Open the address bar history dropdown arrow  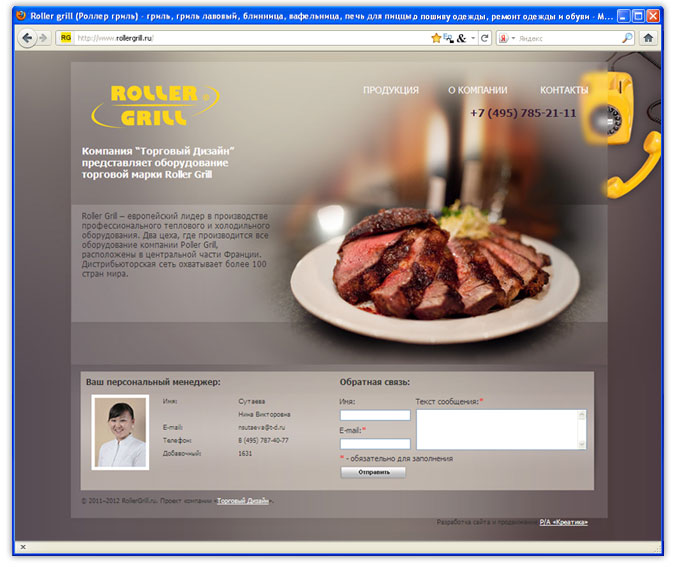(x=473, y=38)
